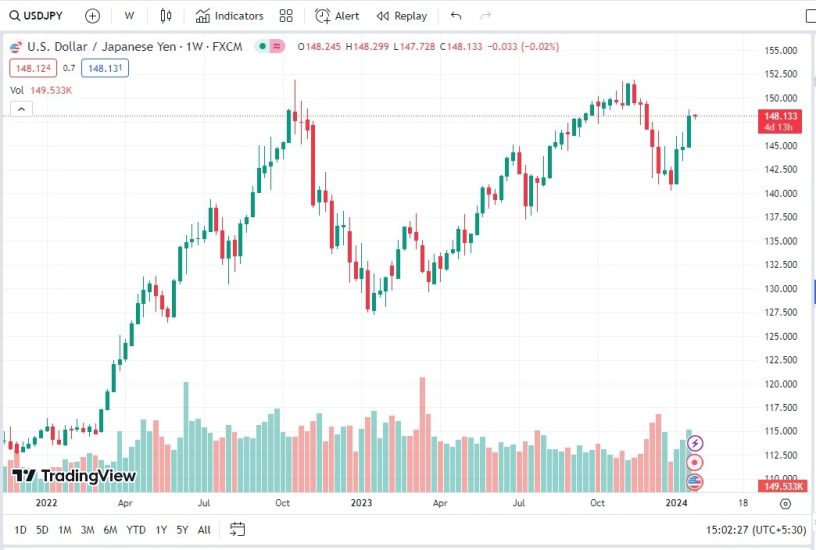Switch the range to 5Y
The width and height of the screenshot is (816, 550).
tap(182, 530)
